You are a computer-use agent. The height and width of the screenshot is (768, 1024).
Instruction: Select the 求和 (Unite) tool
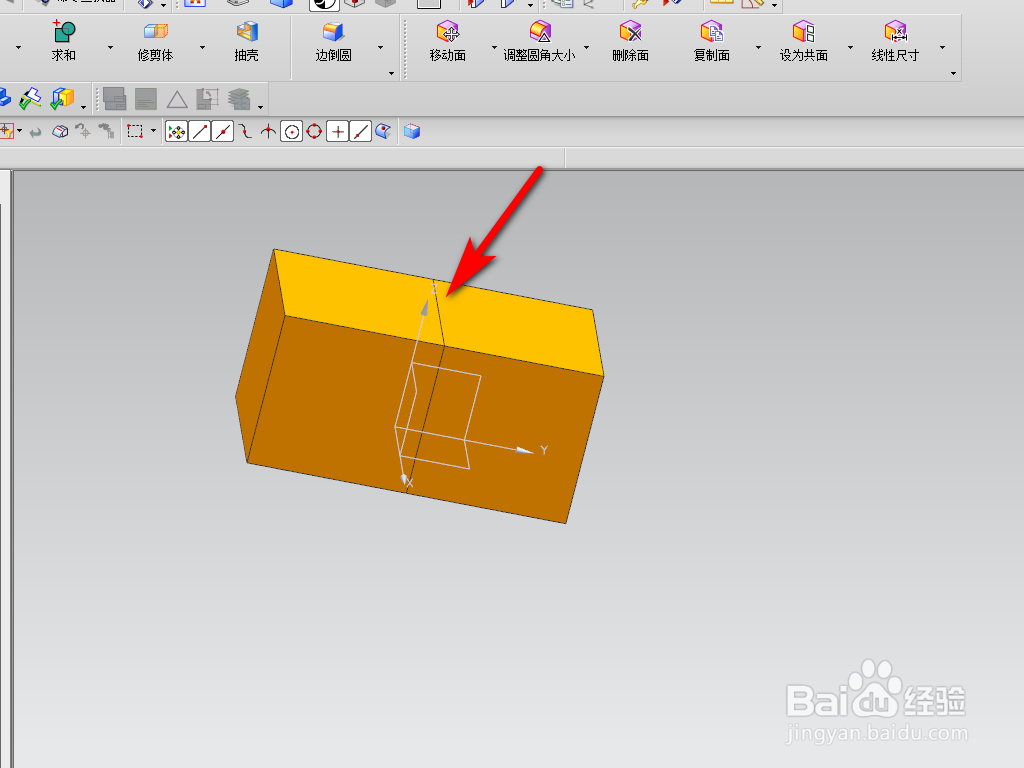click(x=63, y=40)
